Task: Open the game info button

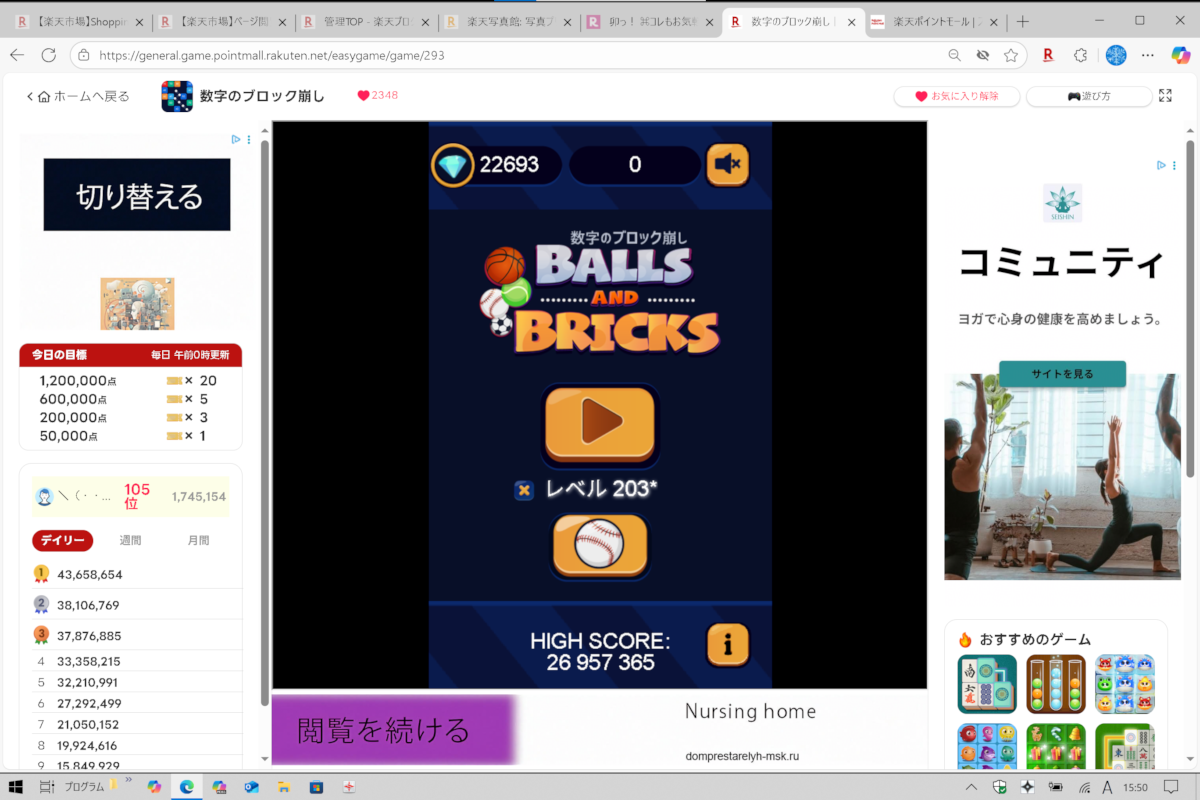Action: tap(727, 646)
